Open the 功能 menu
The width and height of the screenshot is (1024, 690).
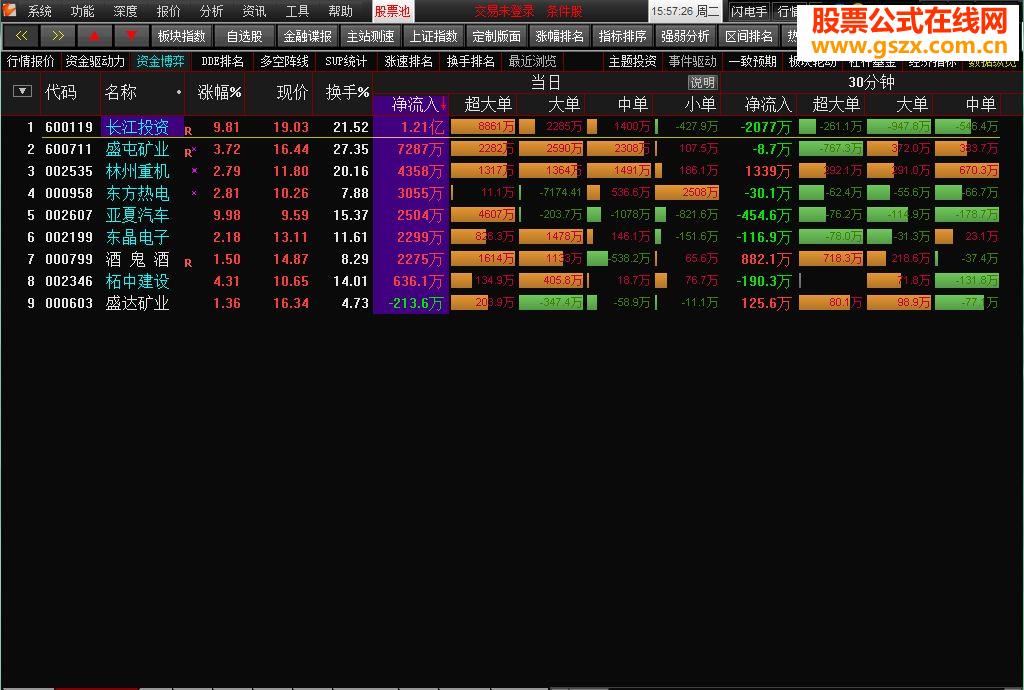pyautogui.click(x=82, y=11)
